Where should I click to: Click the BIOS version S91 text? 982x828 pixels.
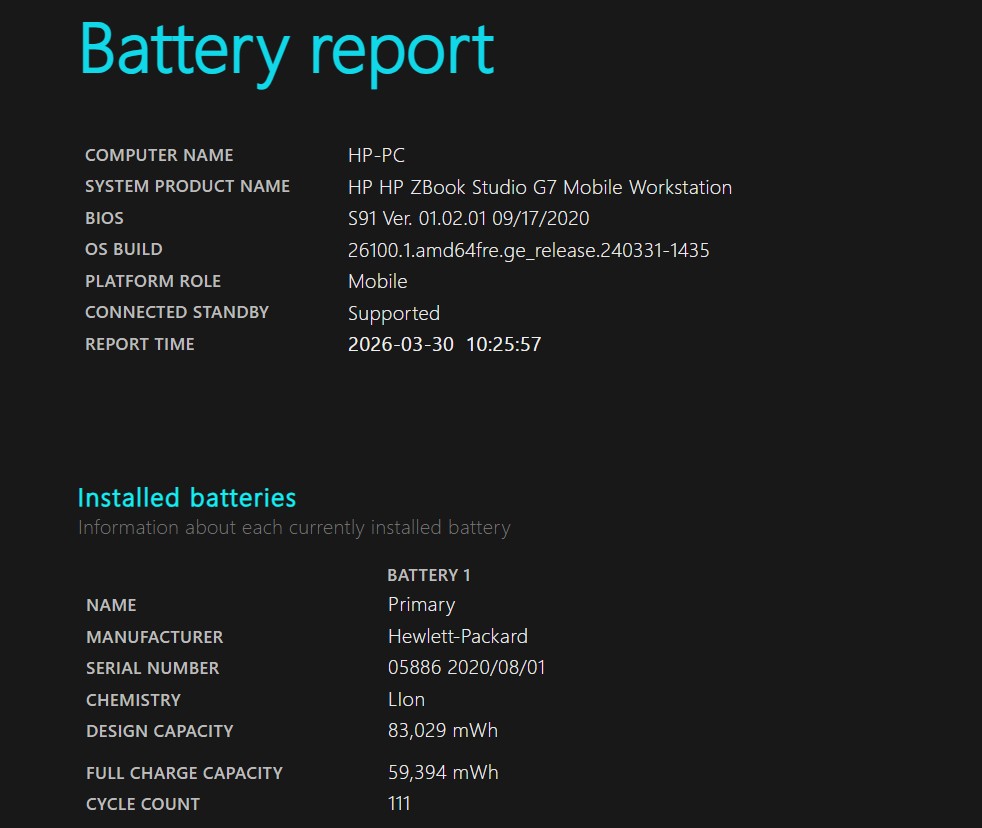point(468,218)
